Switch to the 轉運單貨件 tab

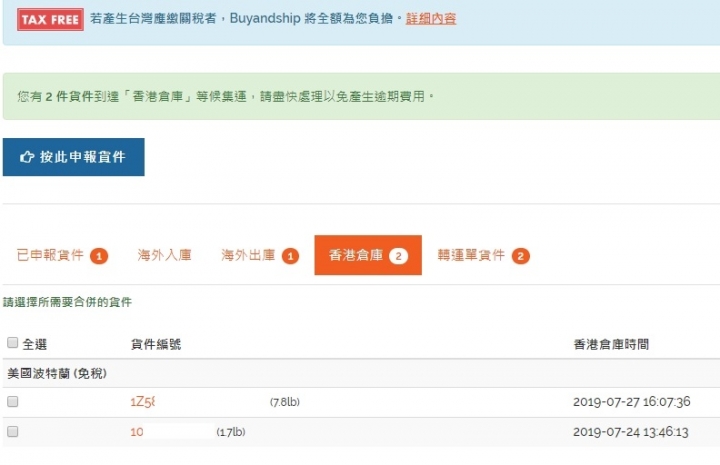pos(483,255)
